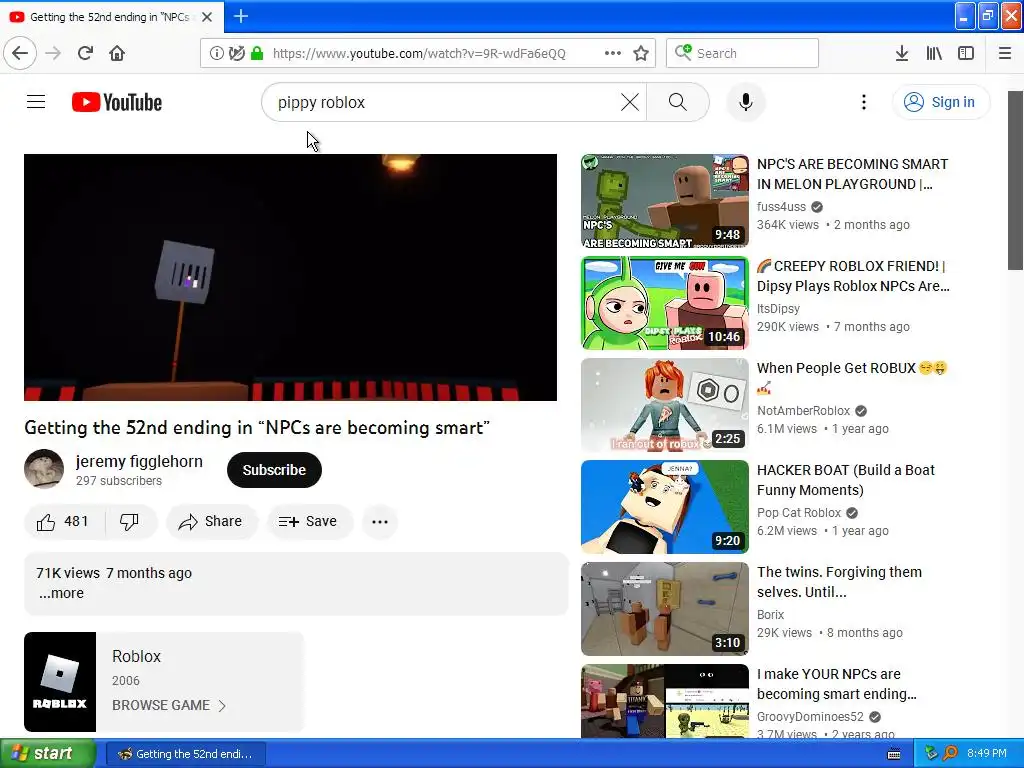Open the on-screen keyboard taskbar icon
The width and height of the screenshot is (1024, 768).
pyautogui.click(x=894, y=754)
